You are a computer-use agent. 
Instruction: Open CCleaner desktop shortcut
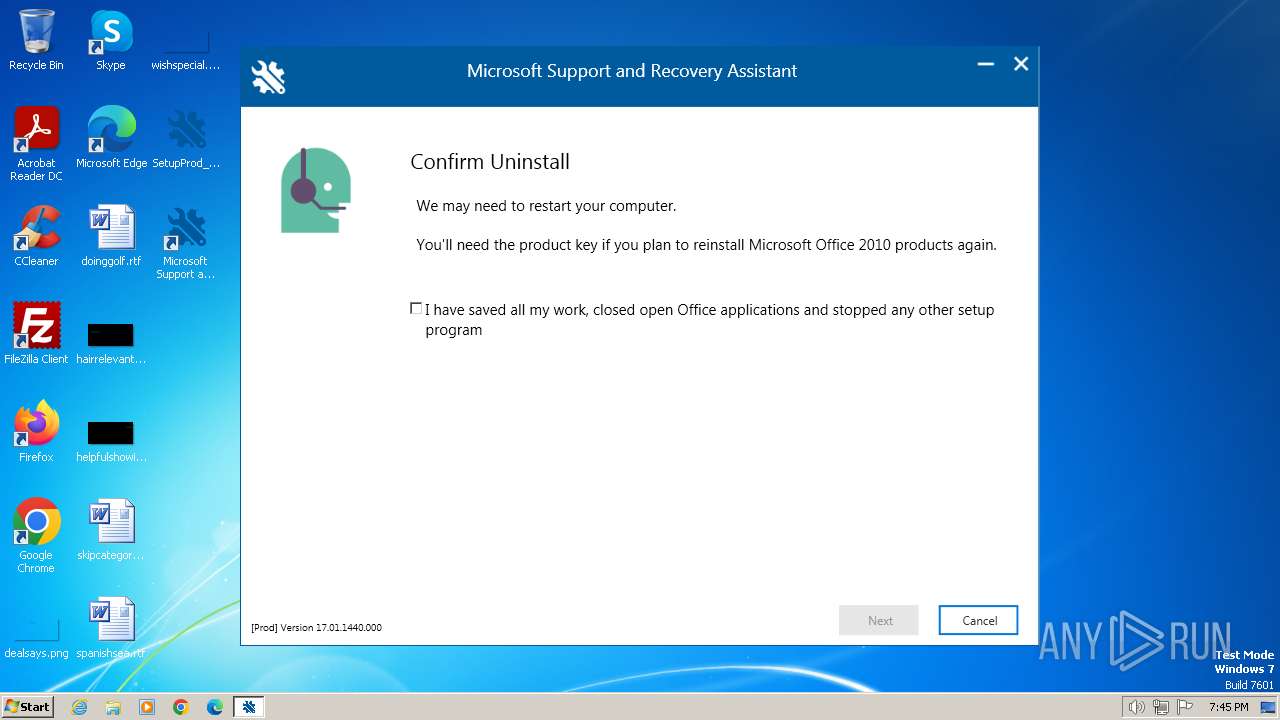coord(36,236)
